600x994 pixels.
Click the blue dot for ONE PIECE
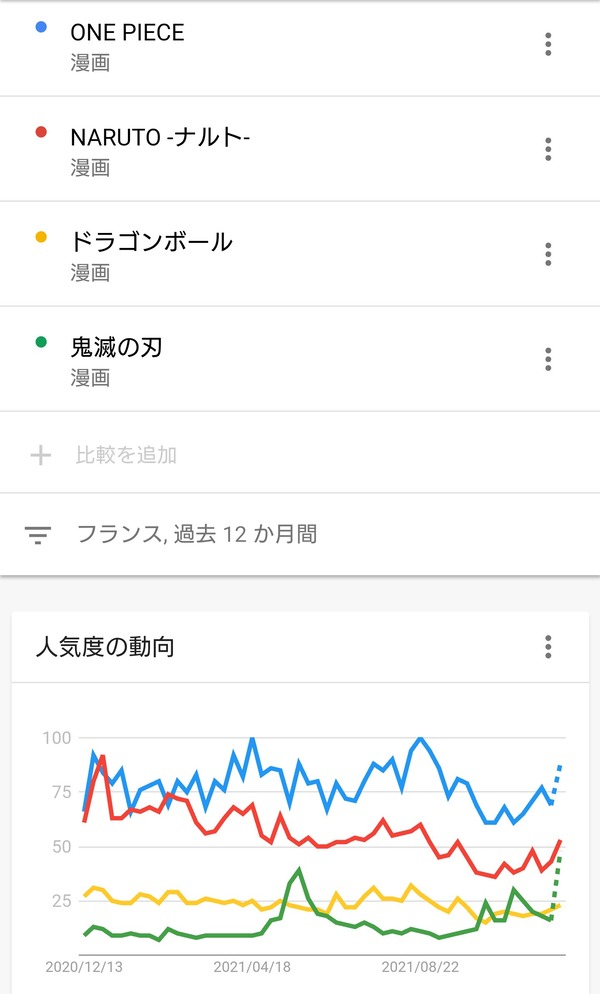(x=41, y=27)
